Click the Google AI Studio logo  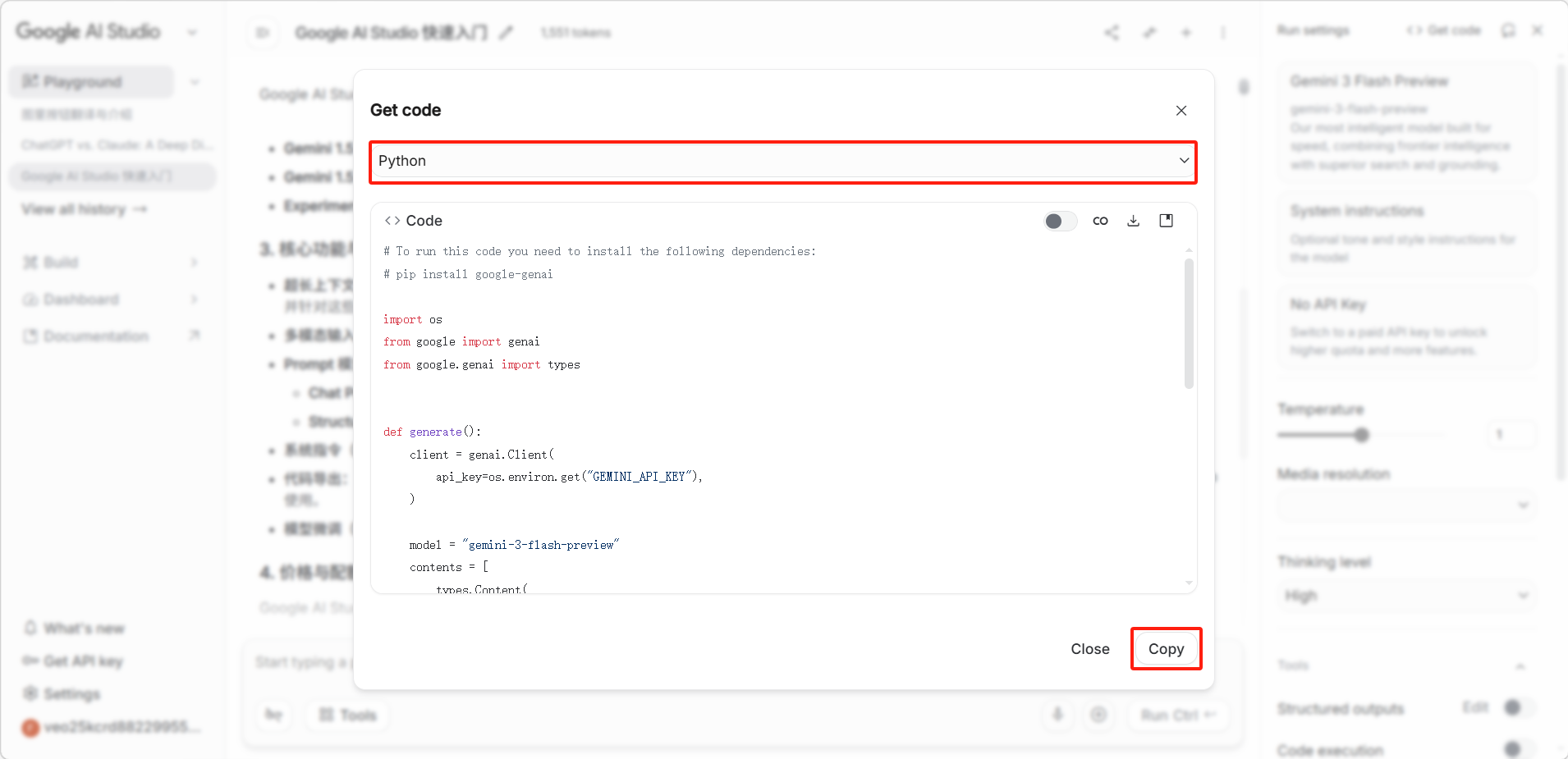89,31
